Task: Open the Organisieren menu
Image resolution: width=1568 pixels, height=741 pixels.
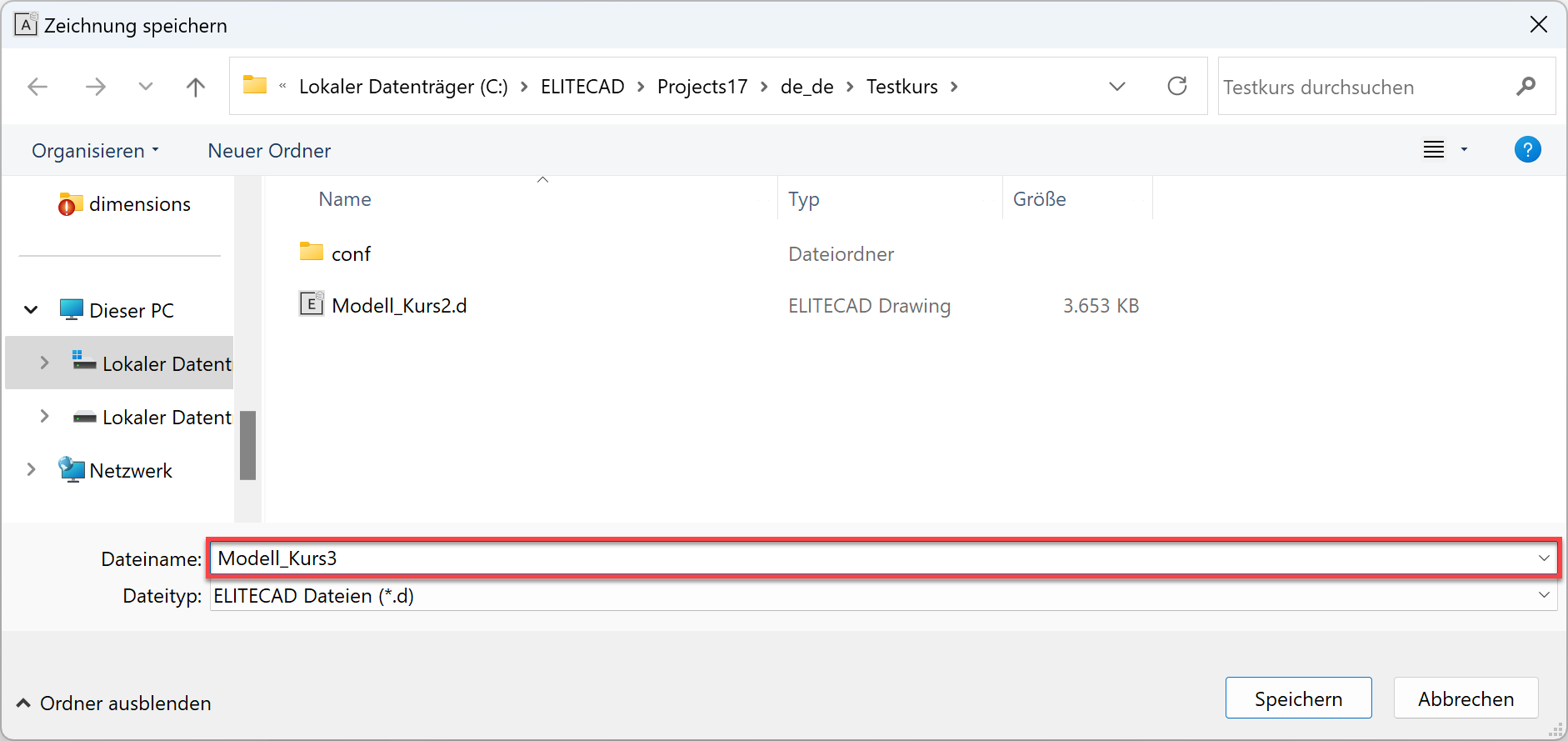Action: coord(95,151)
